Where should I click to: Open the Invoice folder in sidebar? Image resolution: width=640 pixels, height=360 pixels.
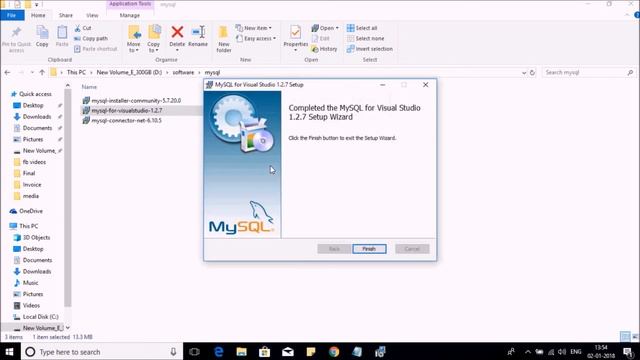point(28,184)
